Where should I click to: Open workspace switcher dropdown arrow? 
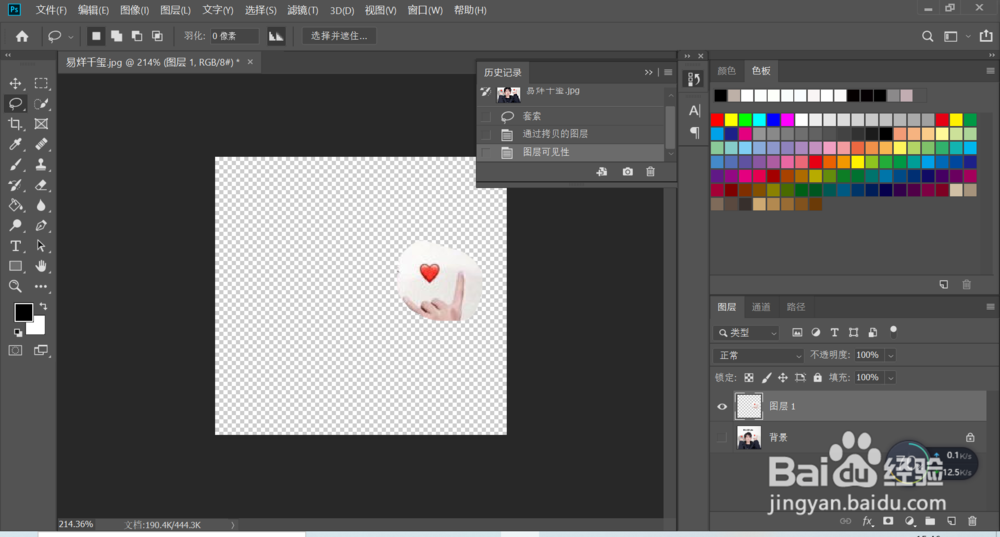[x=968, y=37]
